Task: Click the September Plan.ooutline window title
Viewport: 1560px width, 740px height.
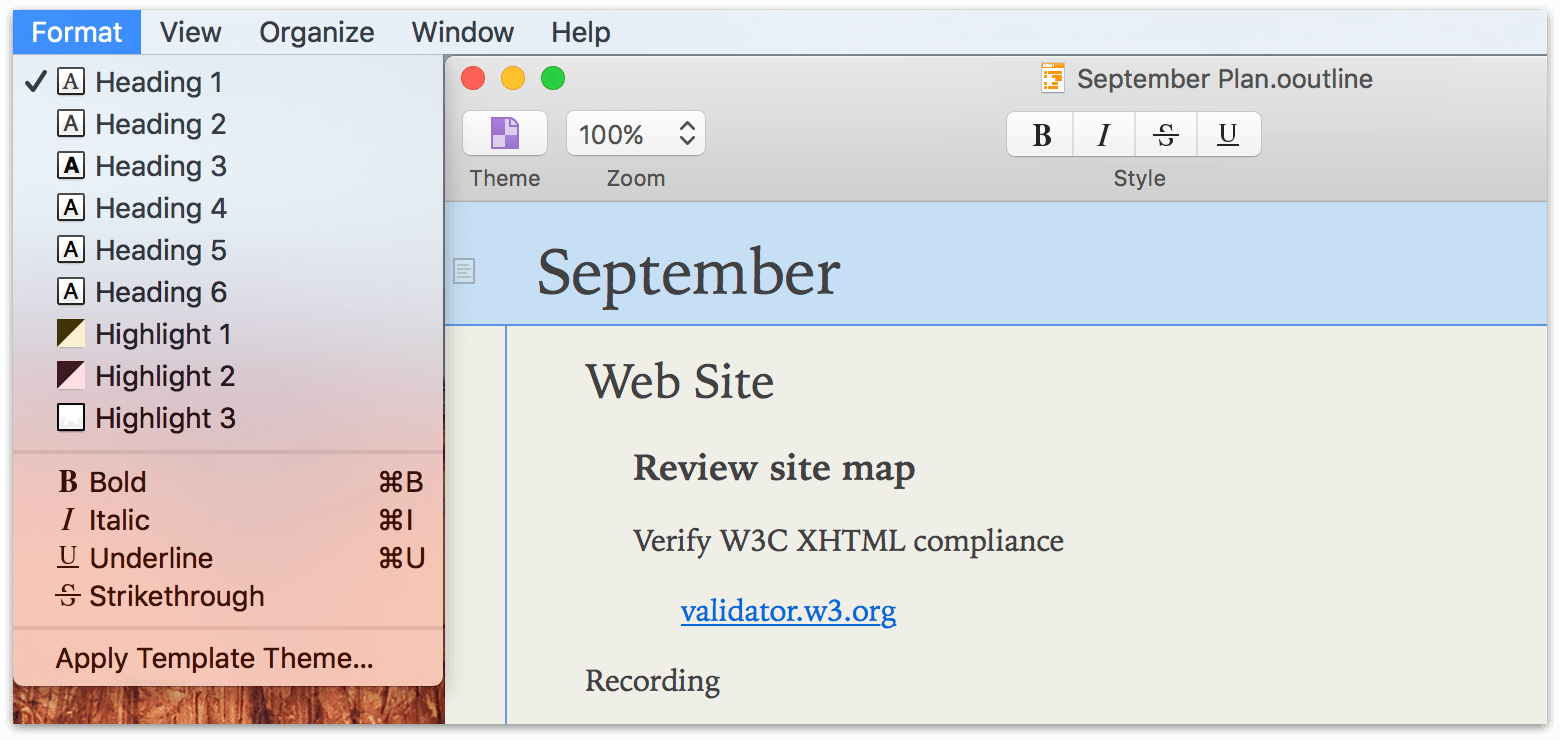Action: click(x=1225, y=79)
